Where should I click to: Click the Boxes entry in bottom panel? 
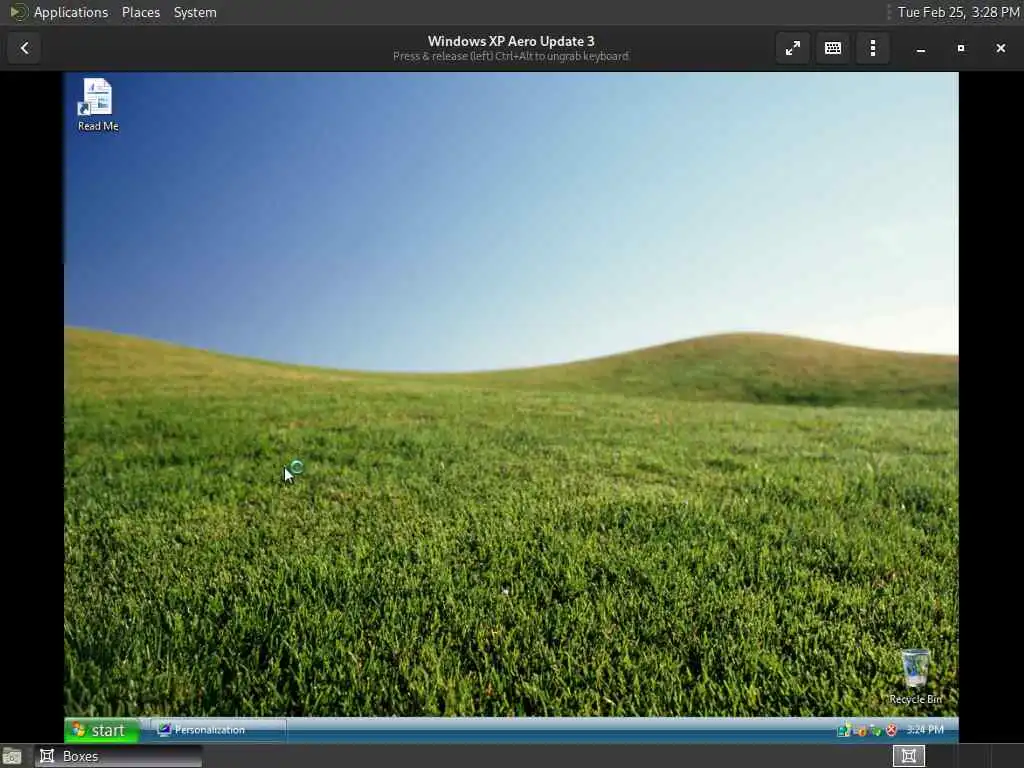point(118,756)
